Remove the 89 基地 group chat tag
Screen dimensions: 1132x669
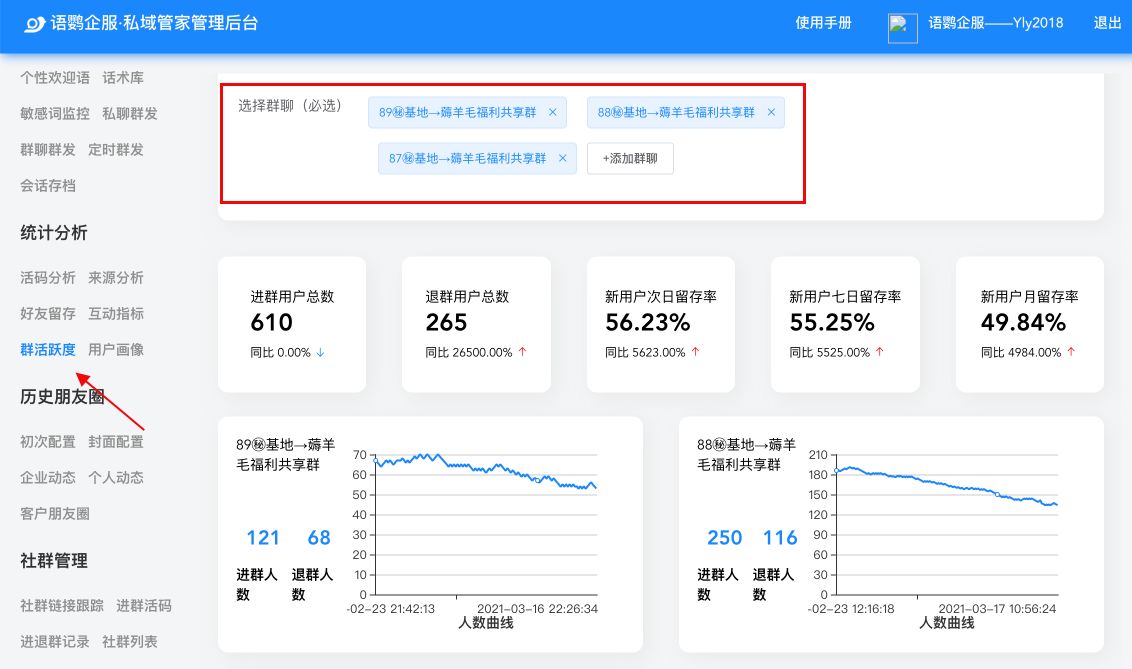click(552, 112)
